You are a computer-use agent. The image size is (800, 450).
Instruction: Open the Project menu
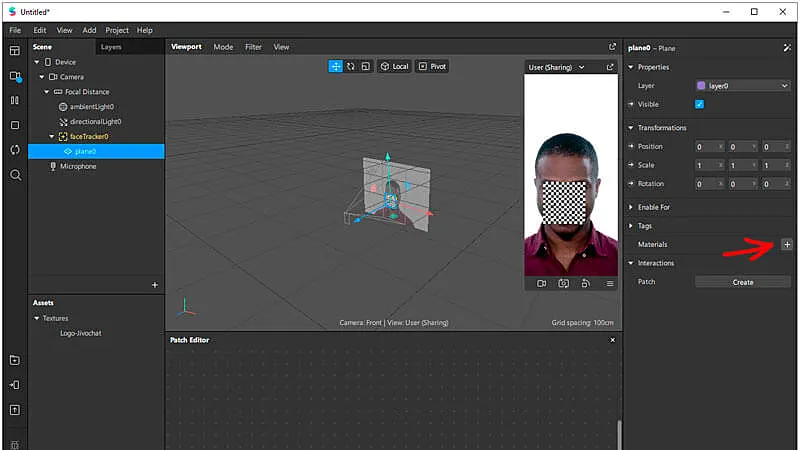coord(117,30)
